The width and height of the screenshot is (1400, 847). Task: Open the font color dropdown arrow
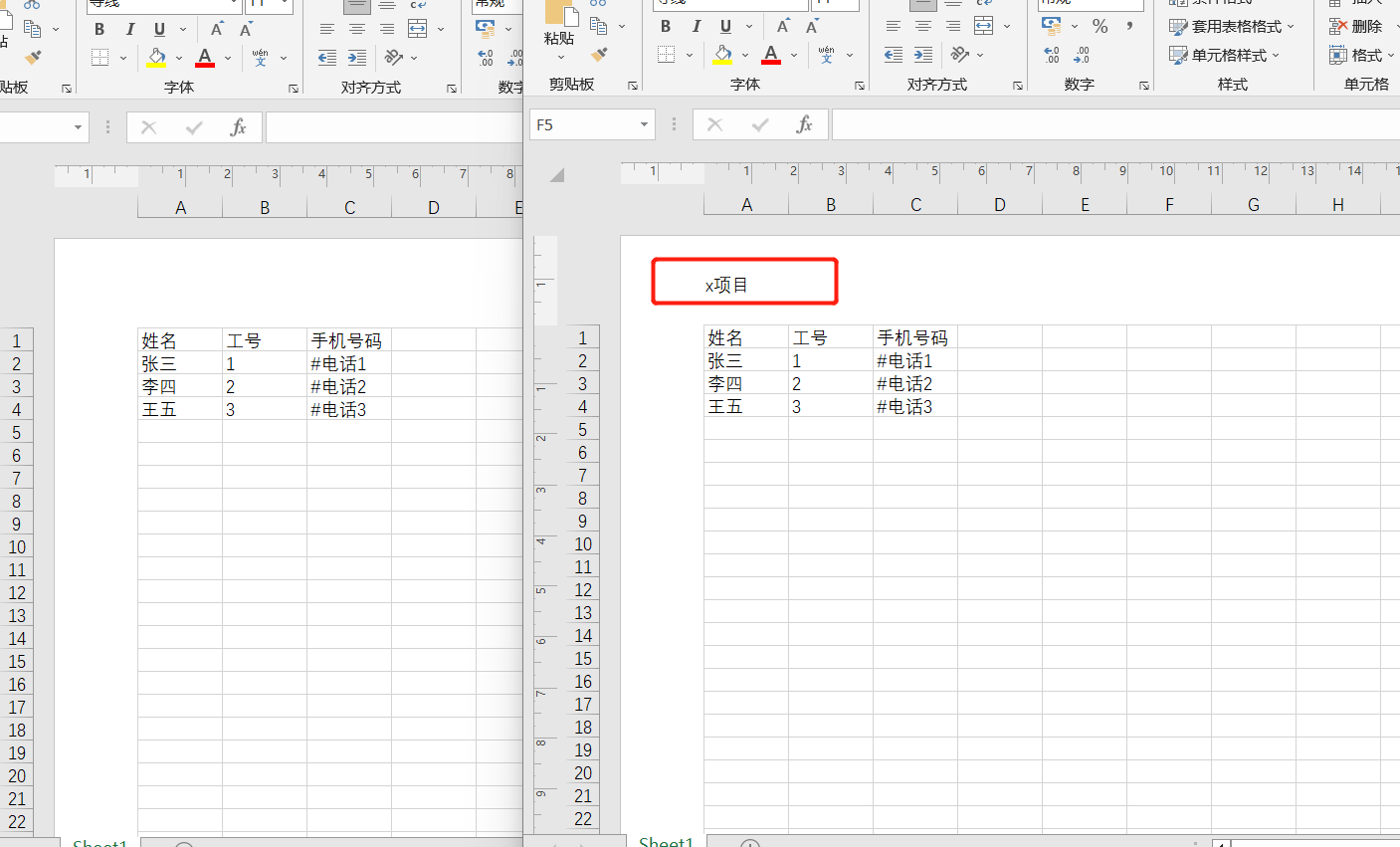coord(793,55)
